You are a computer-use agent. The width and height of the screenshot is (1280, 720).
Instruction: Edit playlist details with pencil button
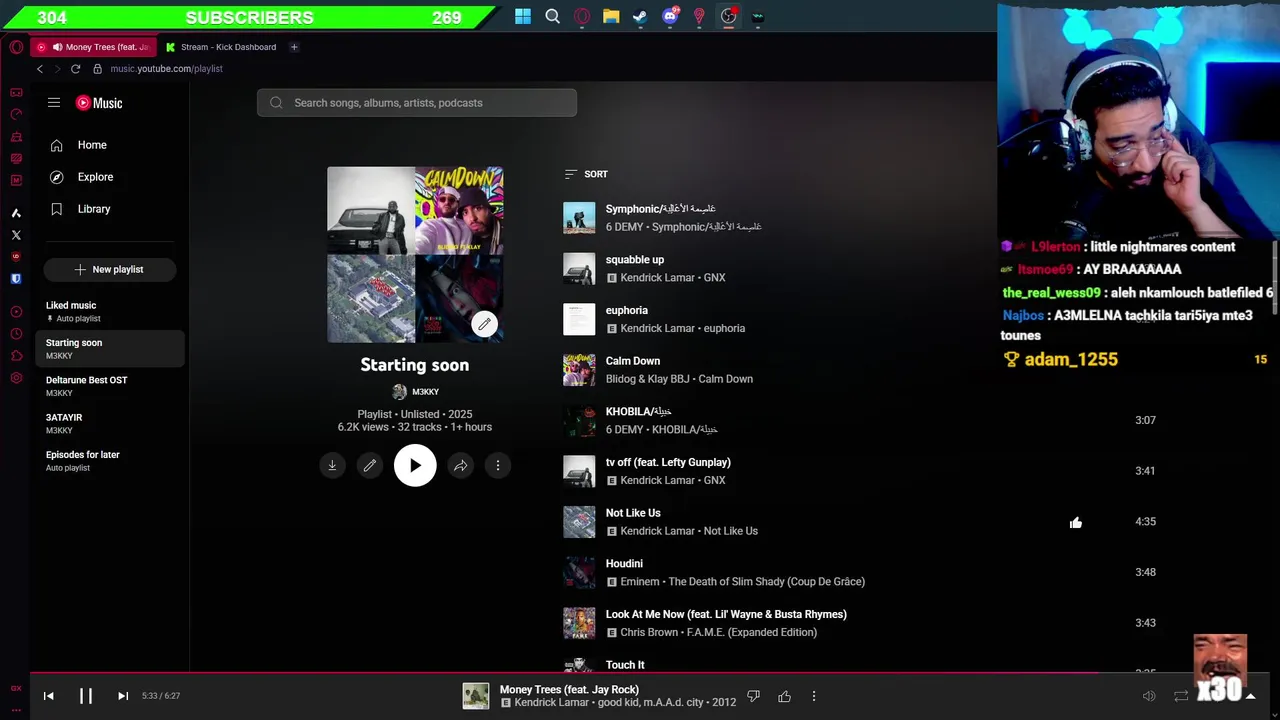click(370, 465)
